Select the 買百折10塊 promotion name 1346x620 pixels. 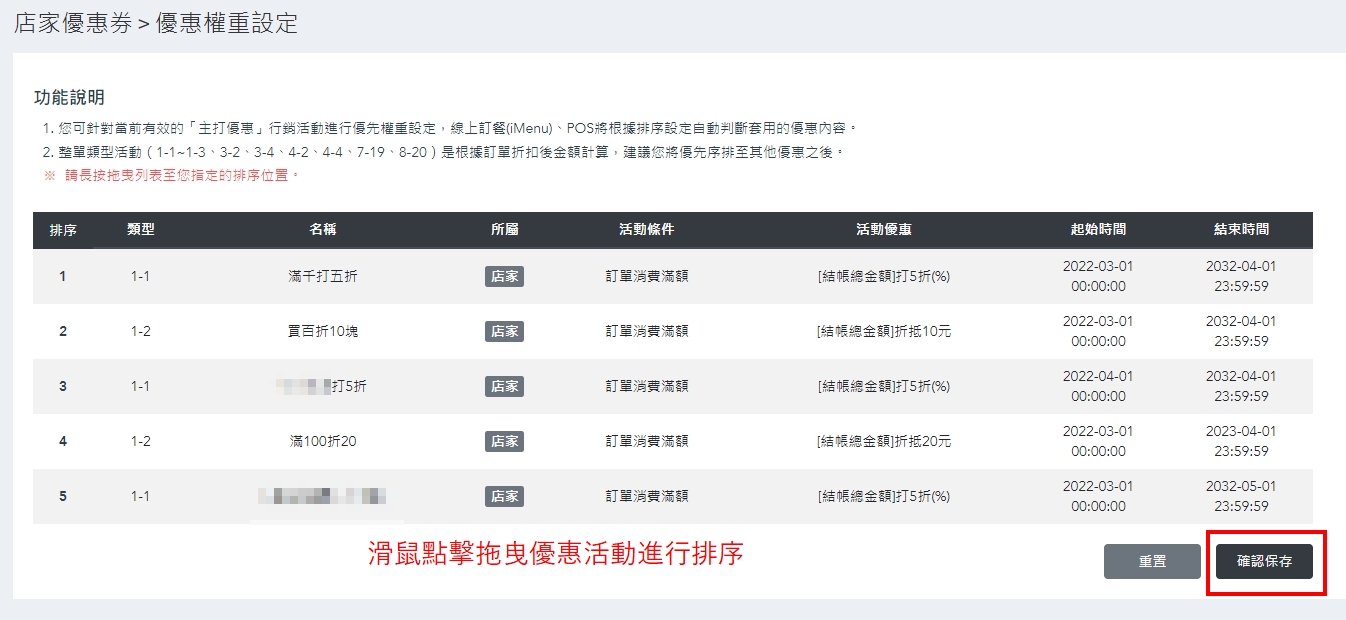pyautogui.click(x=322, y=332)
